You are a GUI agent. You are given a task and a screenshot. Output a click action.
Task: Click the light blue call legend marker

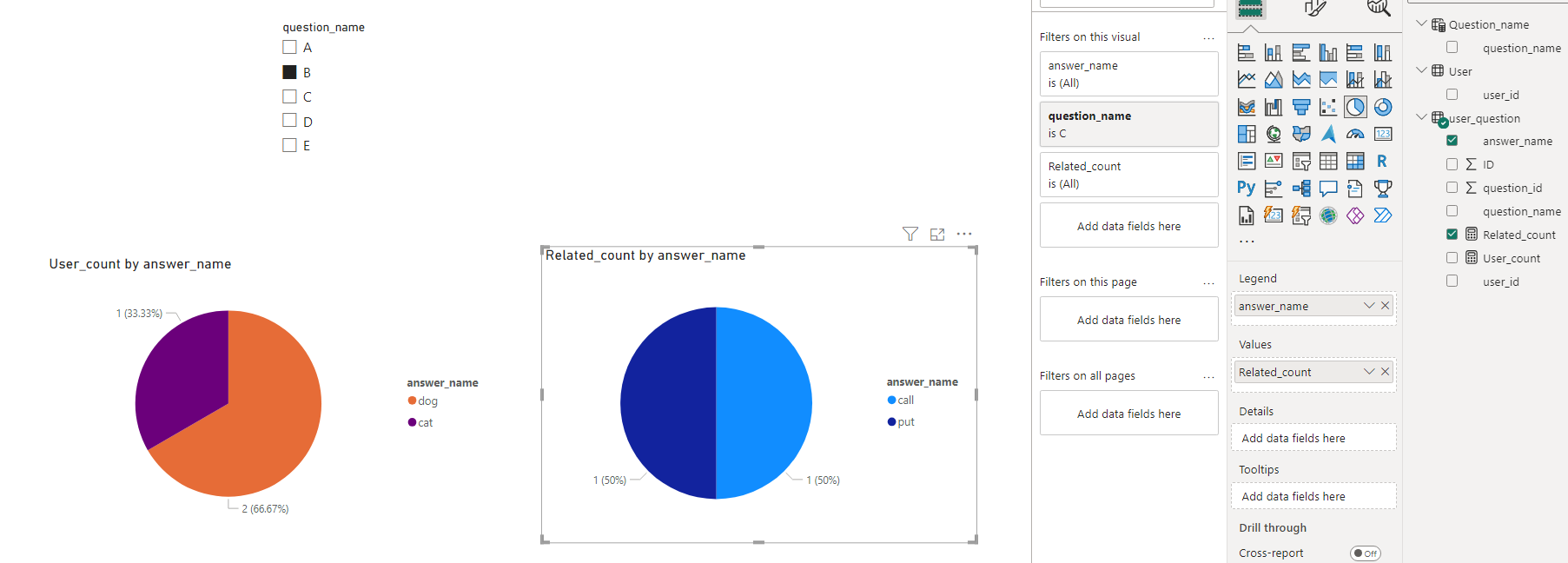pos(891,400)
